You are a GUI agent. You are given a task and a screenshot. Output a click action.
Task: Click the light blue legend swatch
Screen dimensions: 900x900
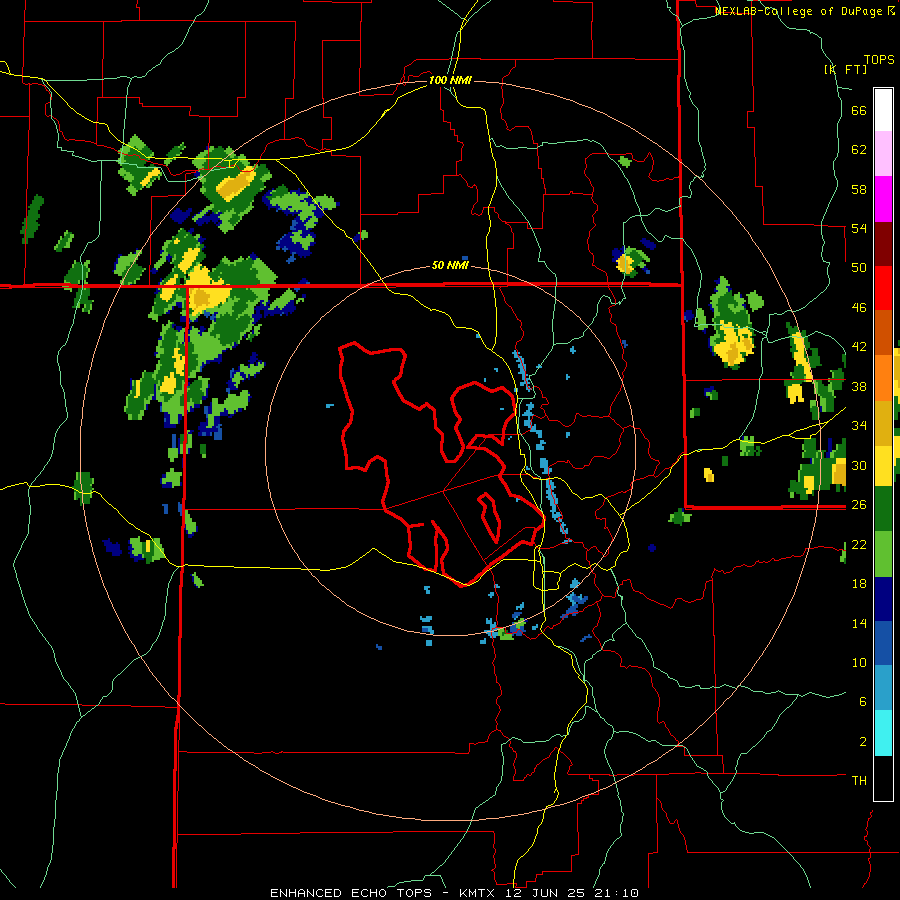coord(883,688)
